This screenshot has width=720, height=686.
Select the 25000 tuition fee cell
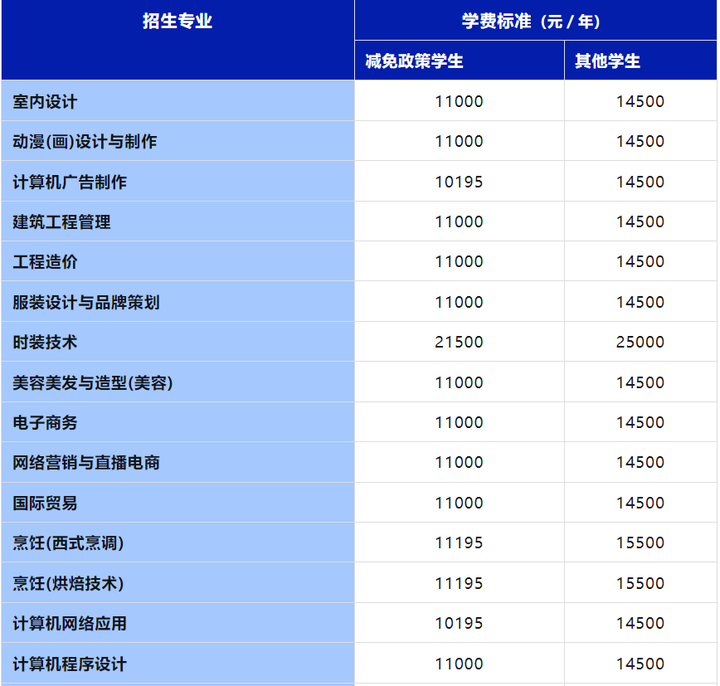pyautogui.click(x=640, y=342)
